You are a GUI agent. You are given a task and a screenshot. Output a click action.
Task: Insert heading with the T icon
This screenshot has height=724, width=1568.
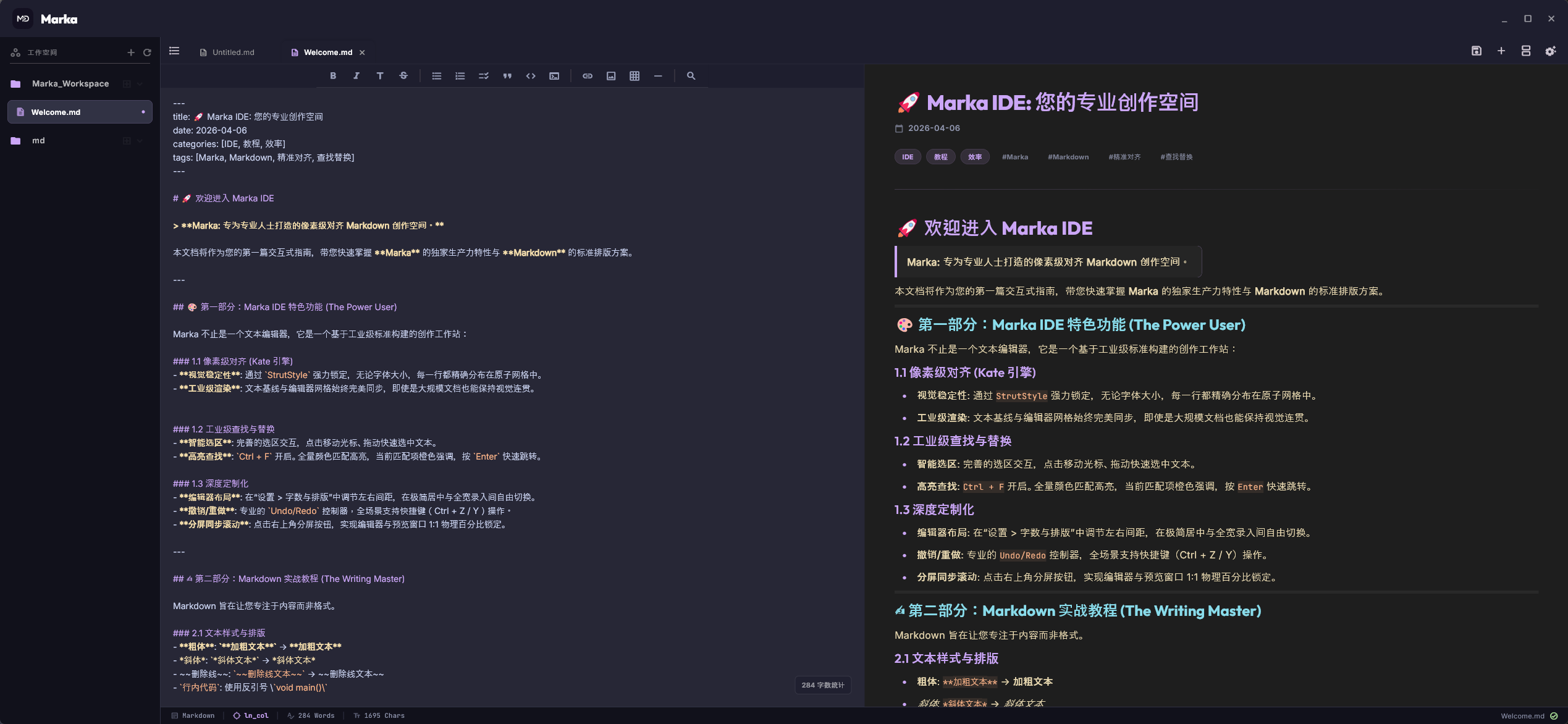coord(380,76)
